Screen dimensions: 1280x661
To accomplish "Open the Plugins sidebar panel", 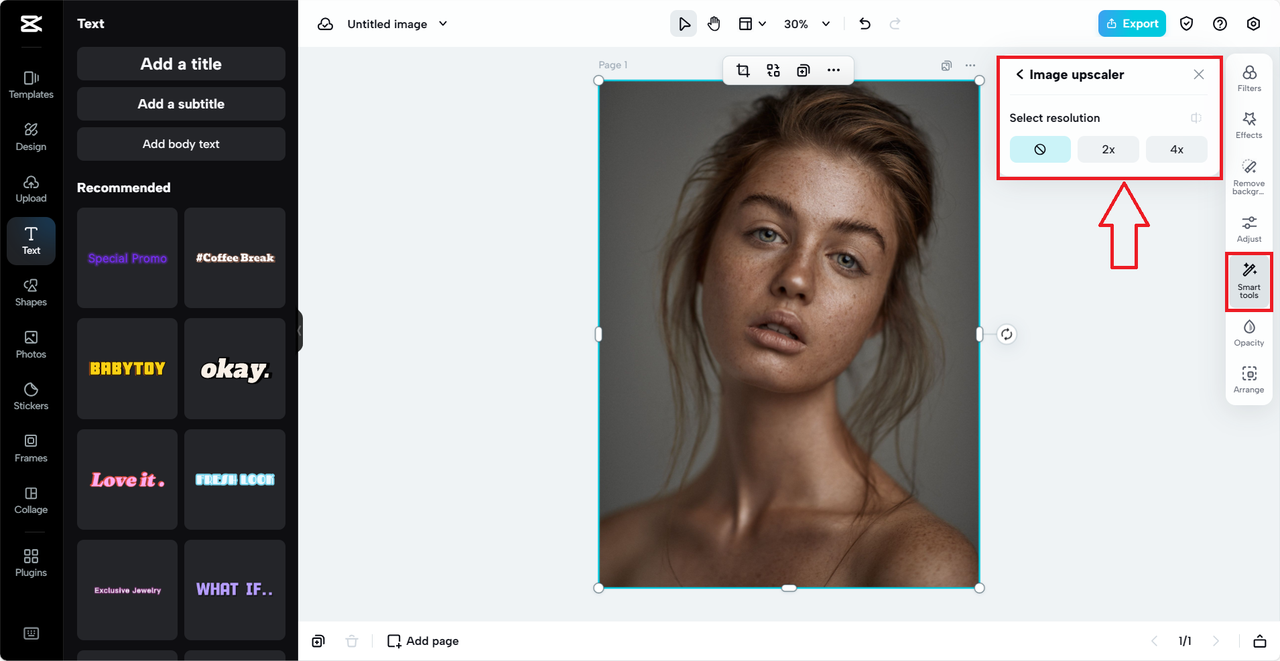I will pos(31,563).
